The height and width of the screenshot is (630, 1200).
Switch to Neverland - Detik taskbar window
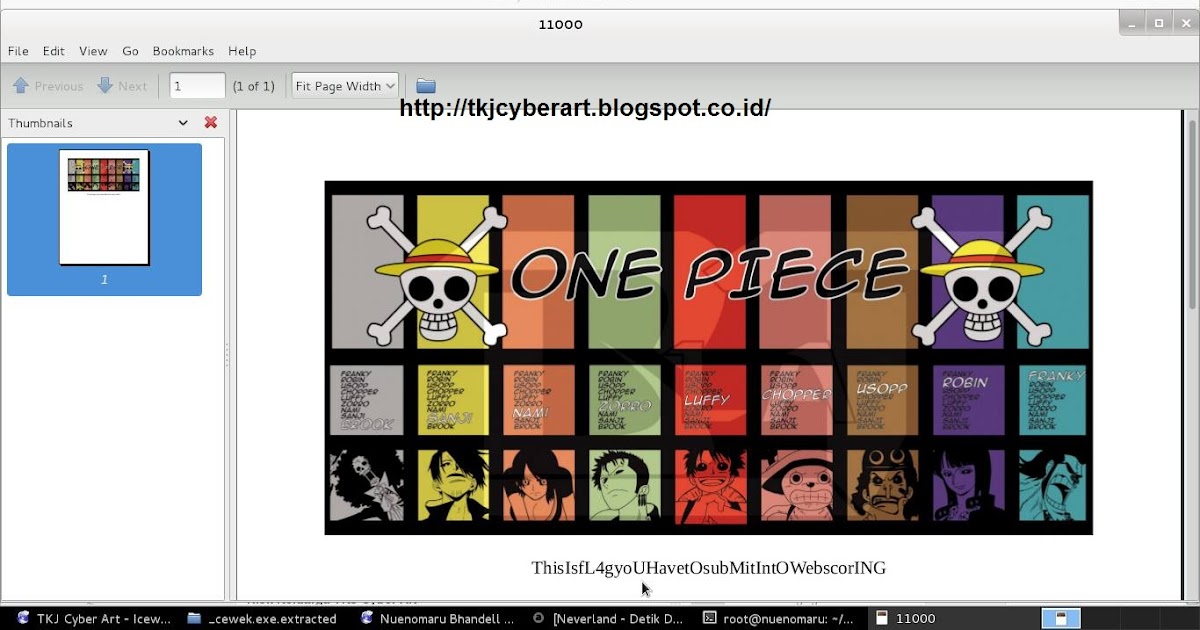609,619
